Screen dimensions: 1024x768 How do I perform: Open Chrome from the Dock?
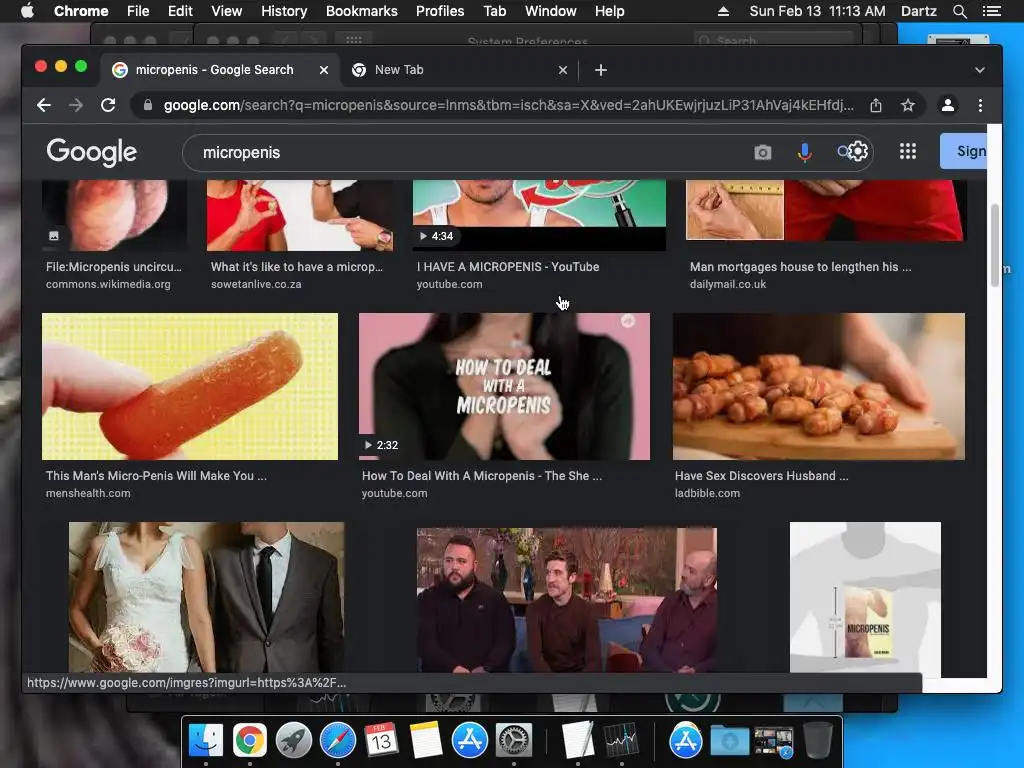pyautogui.click(x=249, y=740)
